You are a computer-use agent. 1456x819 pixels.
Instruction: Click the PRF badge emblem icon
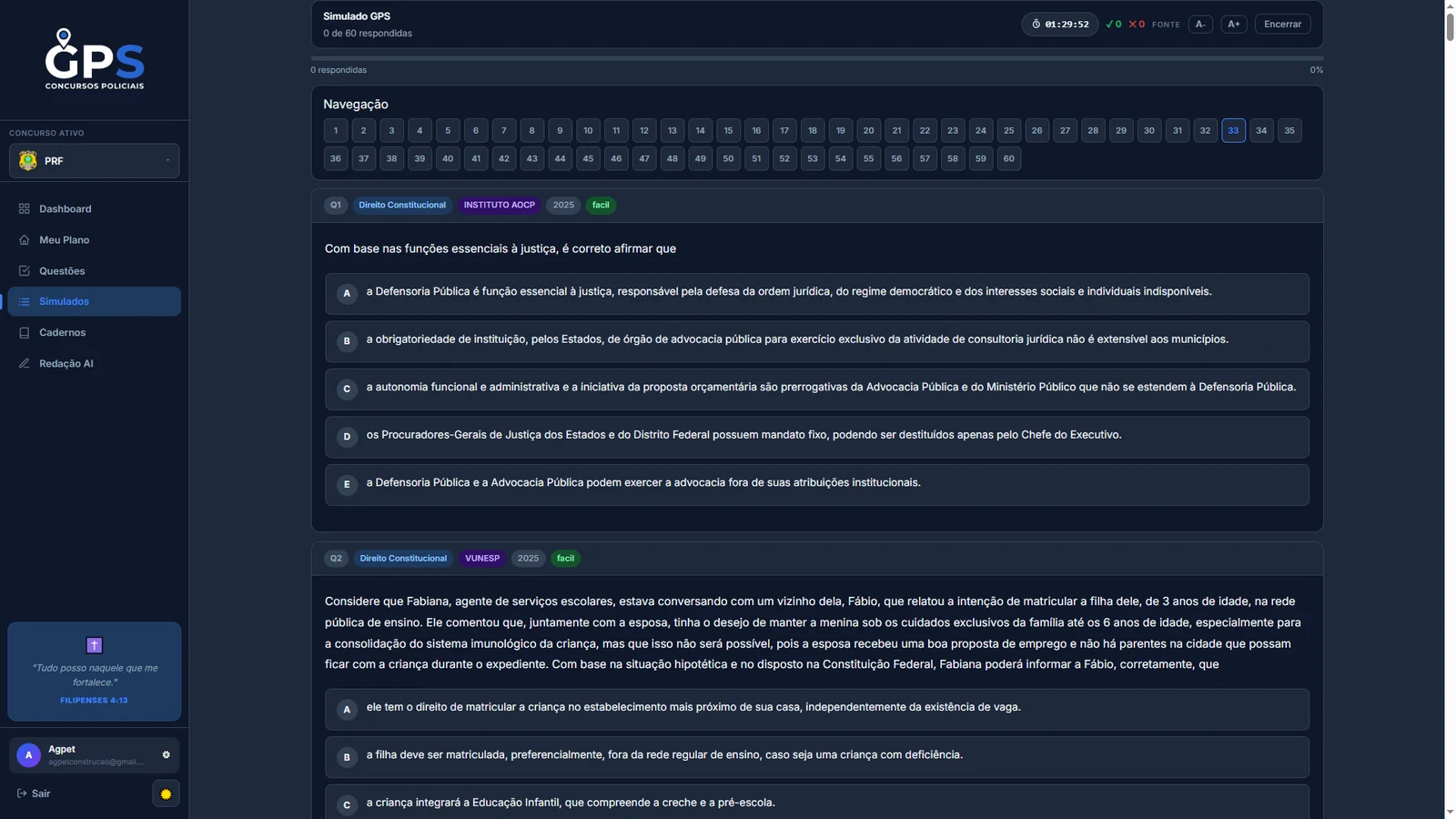(28, 160)
